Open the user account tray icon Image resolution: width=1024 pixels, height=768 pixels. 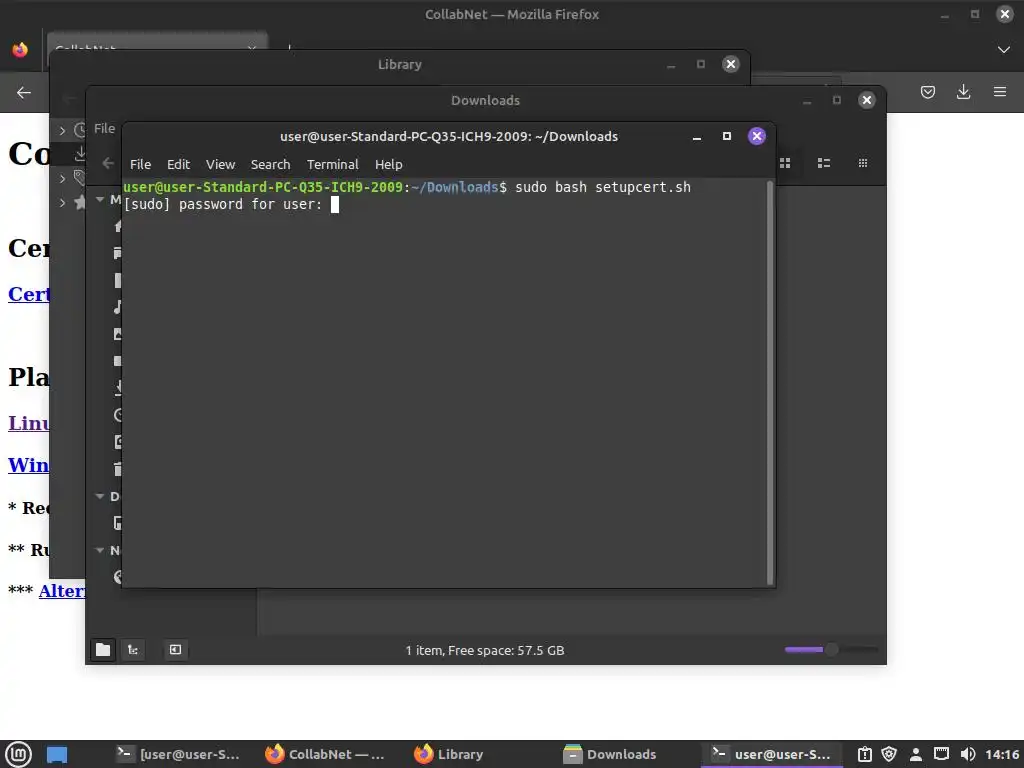[x=916, y=754]
